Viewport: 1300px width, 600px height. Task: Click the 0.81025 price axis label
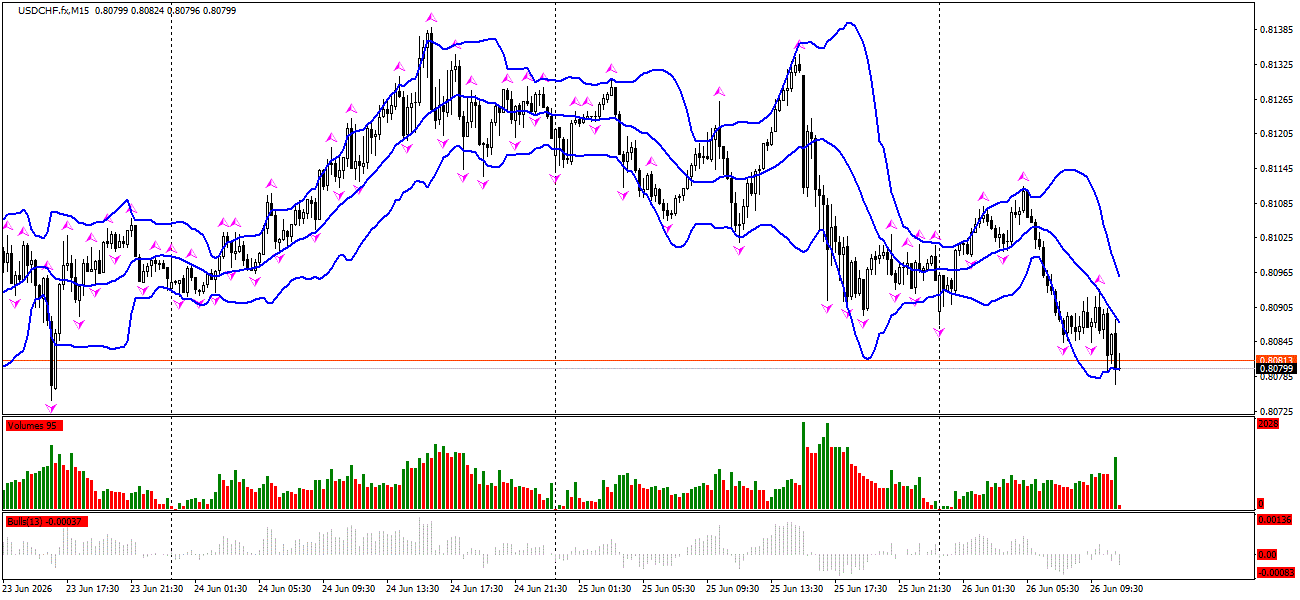coord(1275,238)
